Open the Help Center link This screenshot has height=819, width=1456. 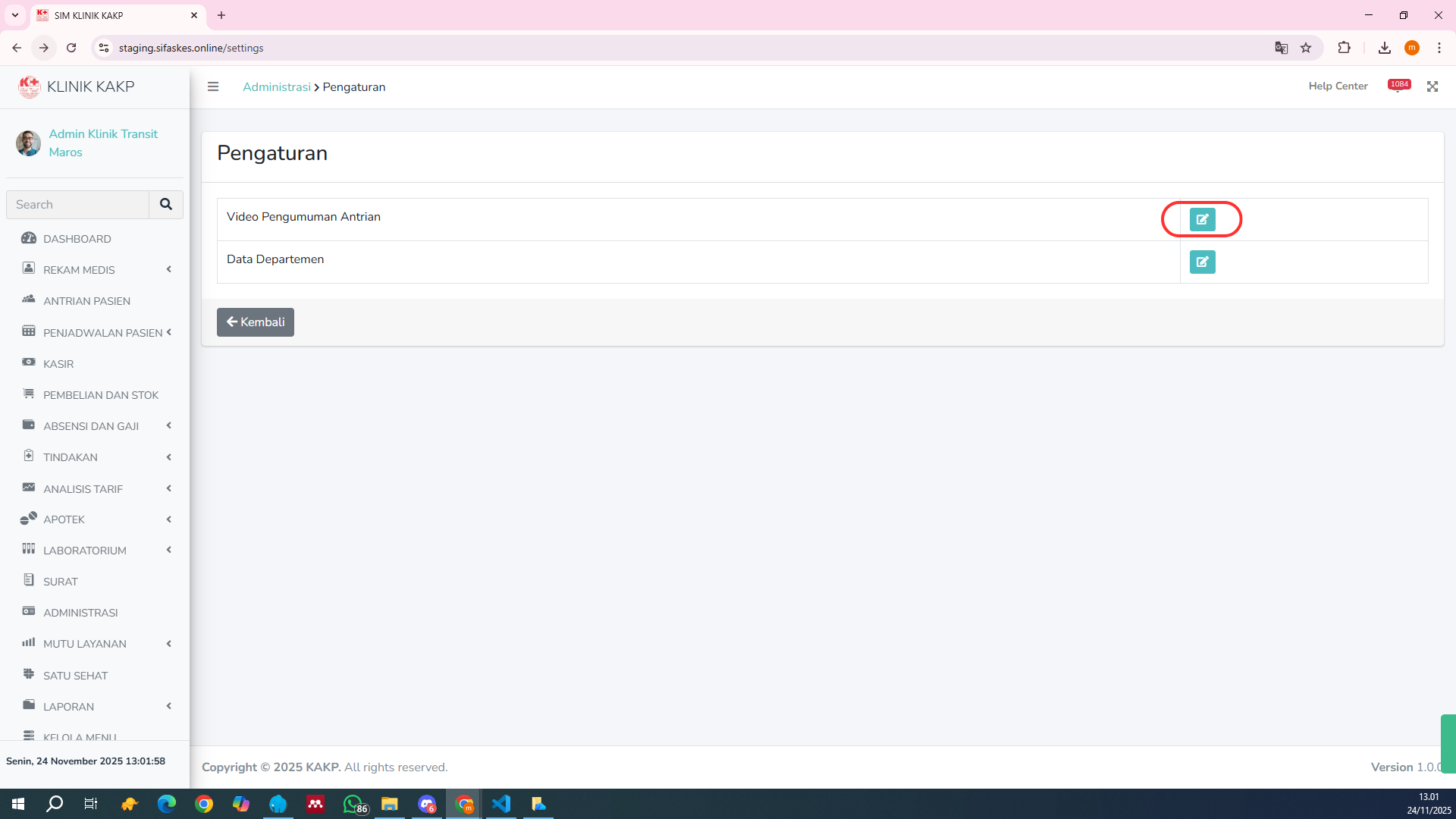click(1338, 86)
